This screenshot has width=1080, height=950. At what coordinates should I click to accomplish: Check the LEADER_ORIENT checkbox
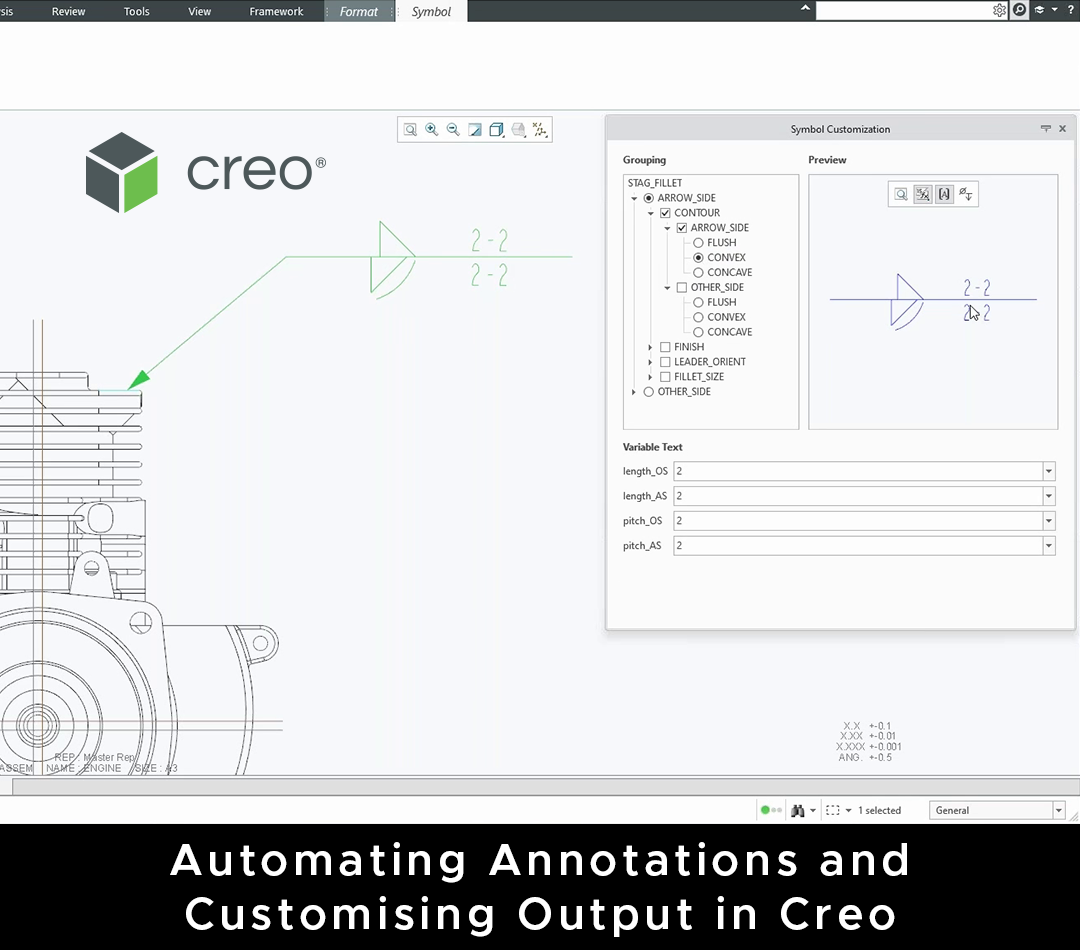click(665, 362)
